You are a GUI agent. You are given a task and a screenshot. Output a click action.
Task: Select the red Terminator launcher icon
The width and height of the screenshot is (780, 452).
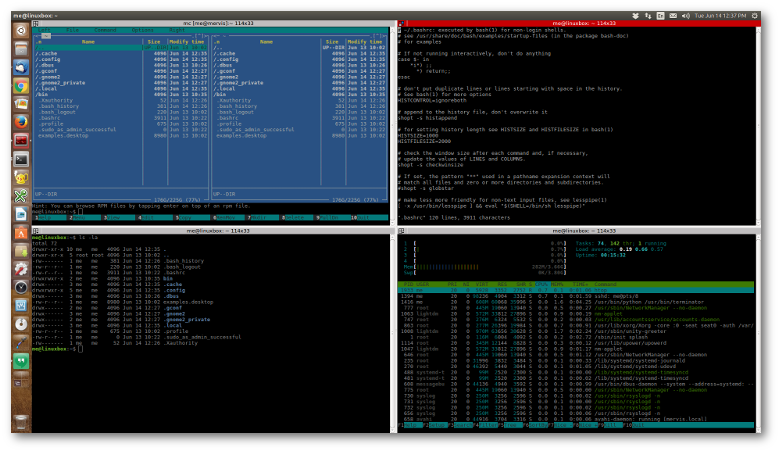click(x=21, y=141)
